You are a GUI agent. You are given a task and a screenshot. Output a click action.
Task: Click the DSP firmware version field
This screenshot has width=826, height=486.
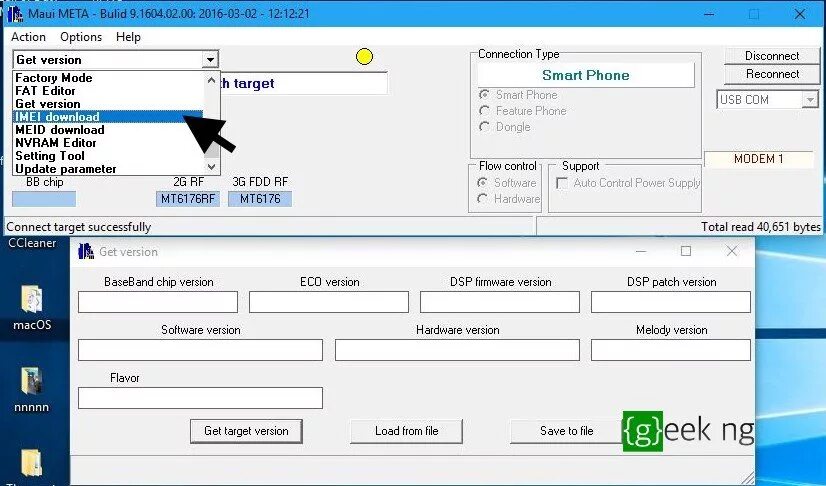tap(500, 302)
